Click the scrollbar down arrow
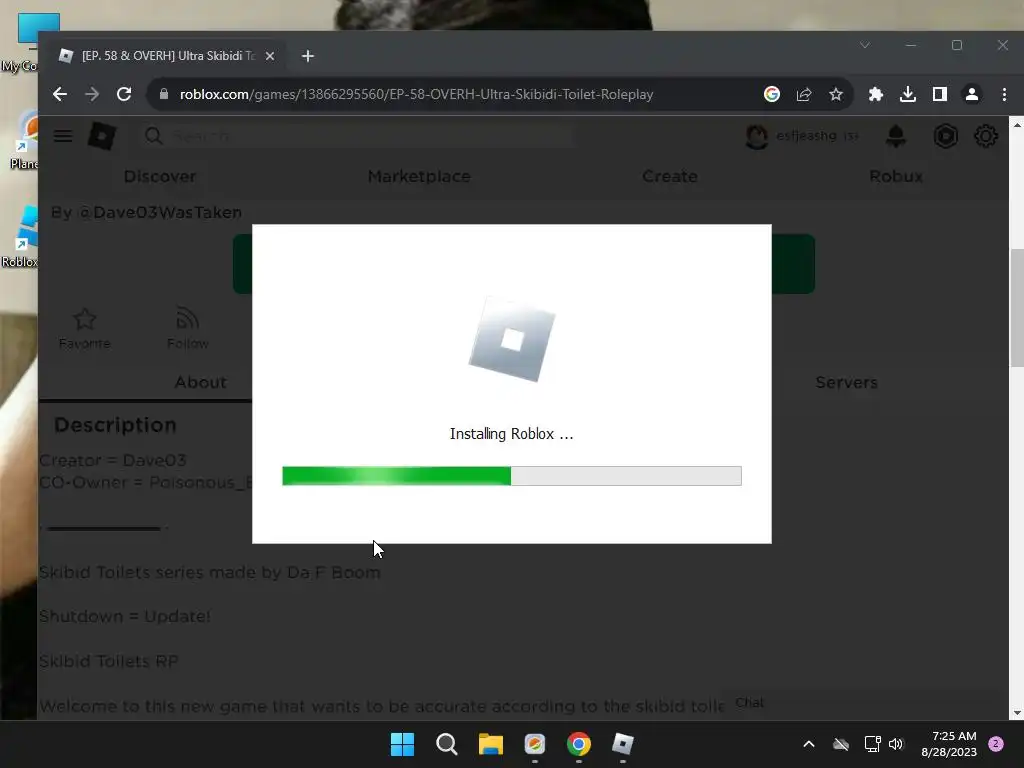The image size is (1024, 768). (x=1017, y=713)
